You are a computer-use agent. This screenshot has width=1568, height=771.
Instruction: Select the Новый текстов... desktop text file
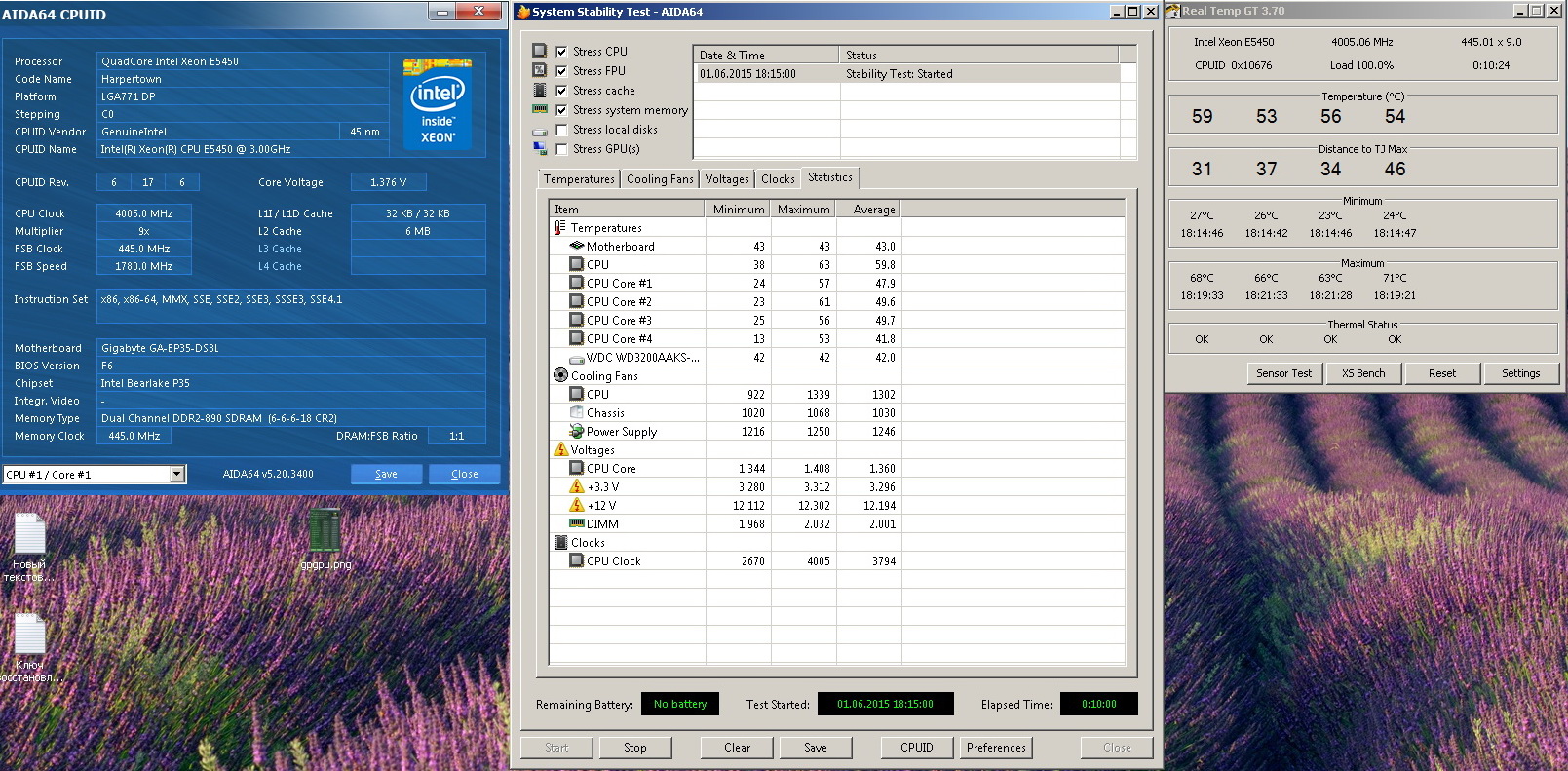click(29, 548)
